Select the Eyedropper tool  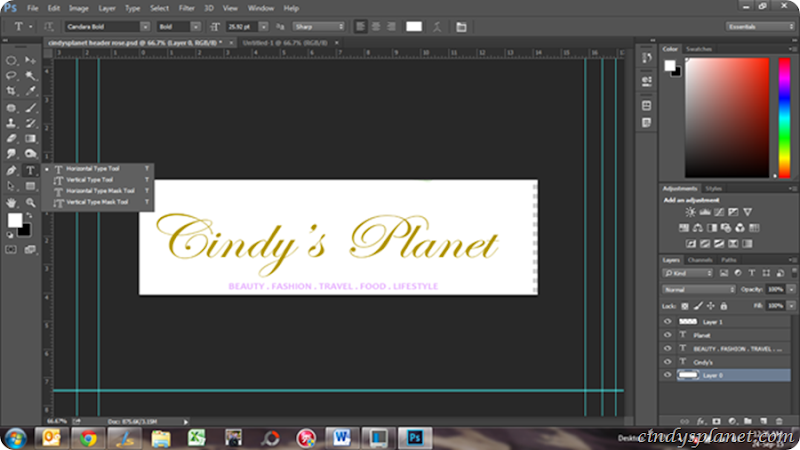point(31,91)
